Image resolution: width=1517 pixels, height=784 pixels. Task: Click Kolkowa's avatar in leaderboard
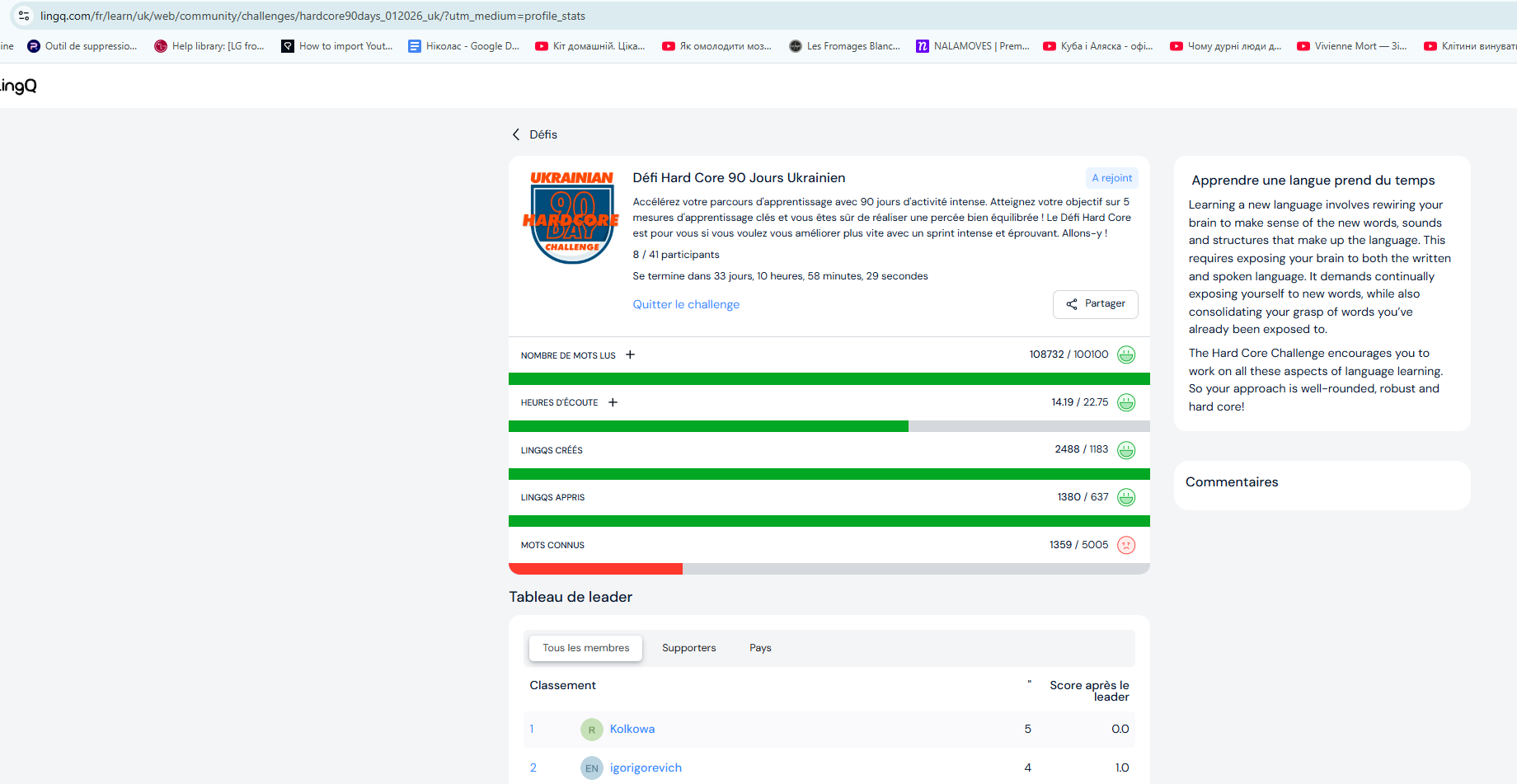(591, 730)
